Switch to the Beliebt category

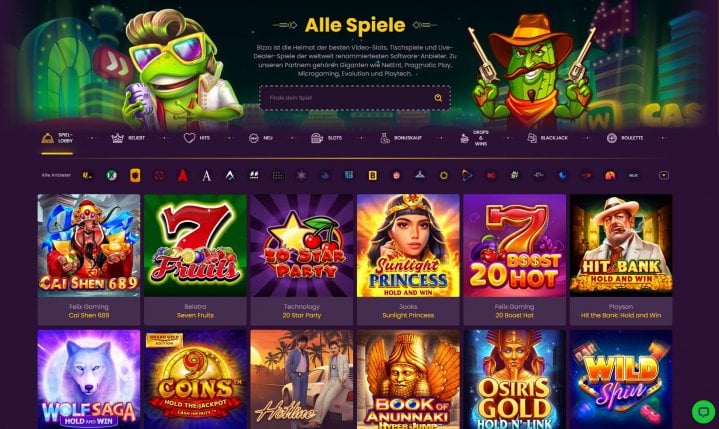(128, 138)
